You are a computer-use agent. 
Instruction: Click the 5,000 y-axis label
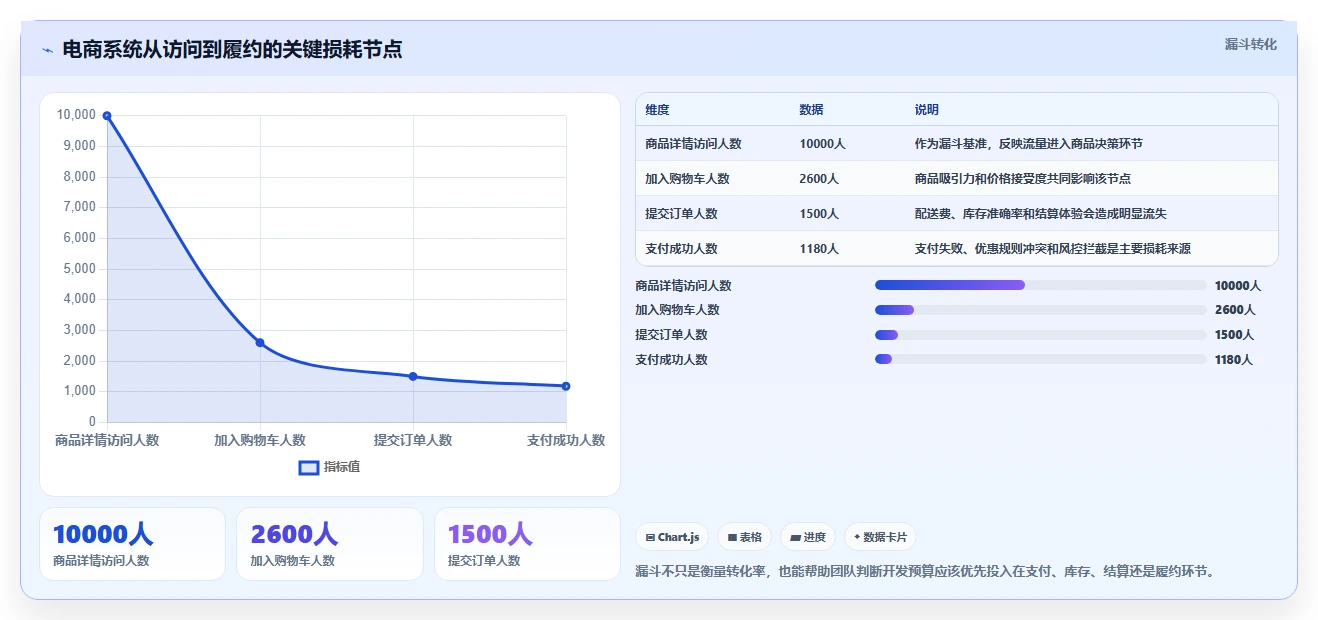79,268
